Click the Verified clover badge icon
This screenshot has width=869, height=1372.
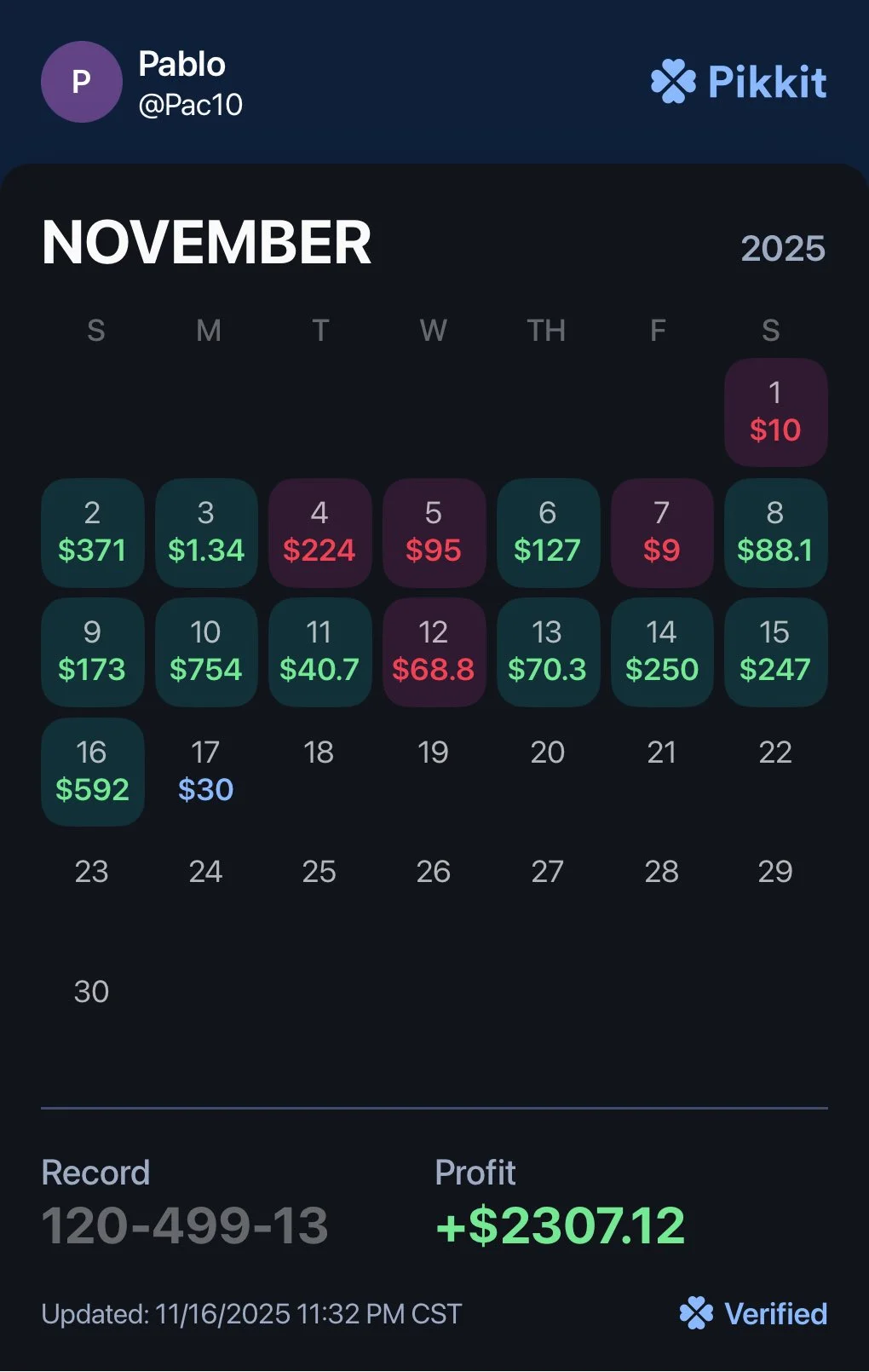(x=696, y=1313)
